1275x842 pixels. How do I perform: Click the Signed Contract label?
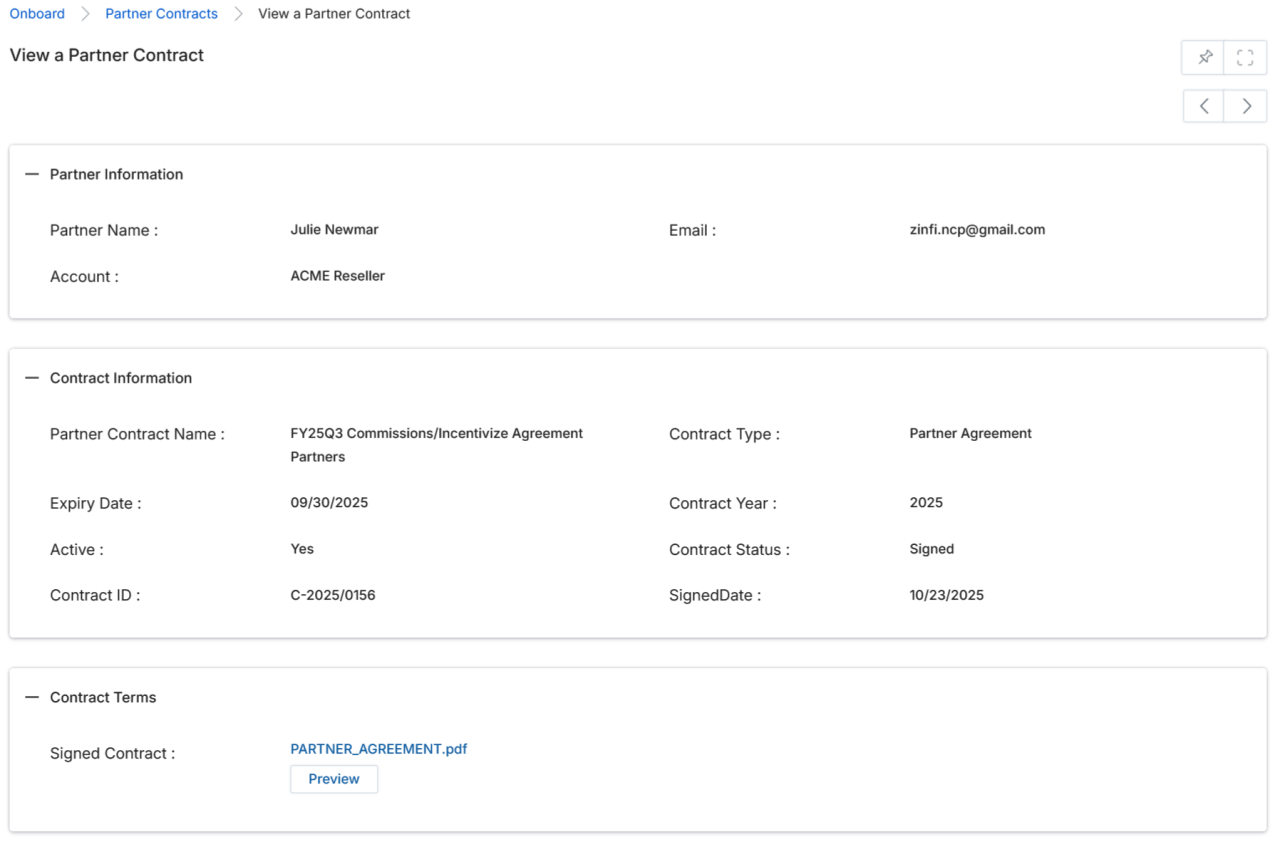(112, 753)
